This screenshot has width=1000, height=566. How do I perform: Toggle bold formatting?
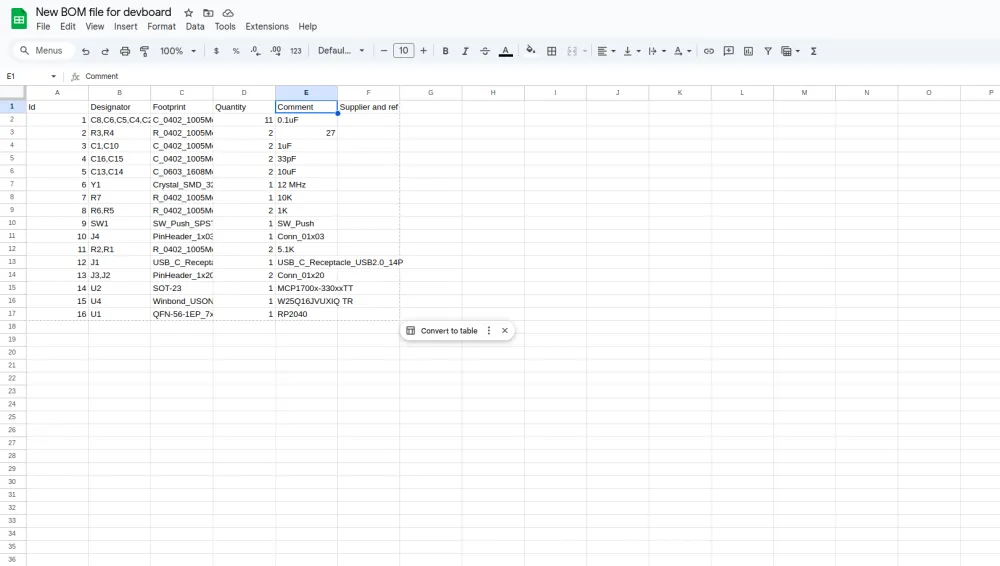coord(446,51)
